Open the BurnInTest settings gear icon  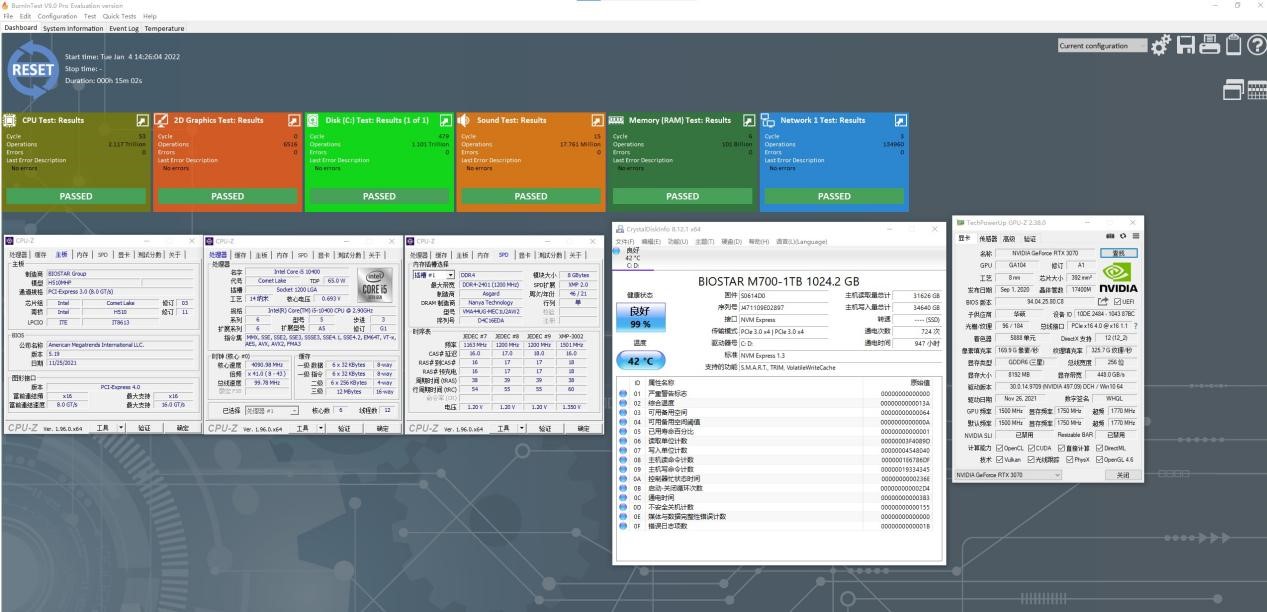click(x=1161, y=45)
